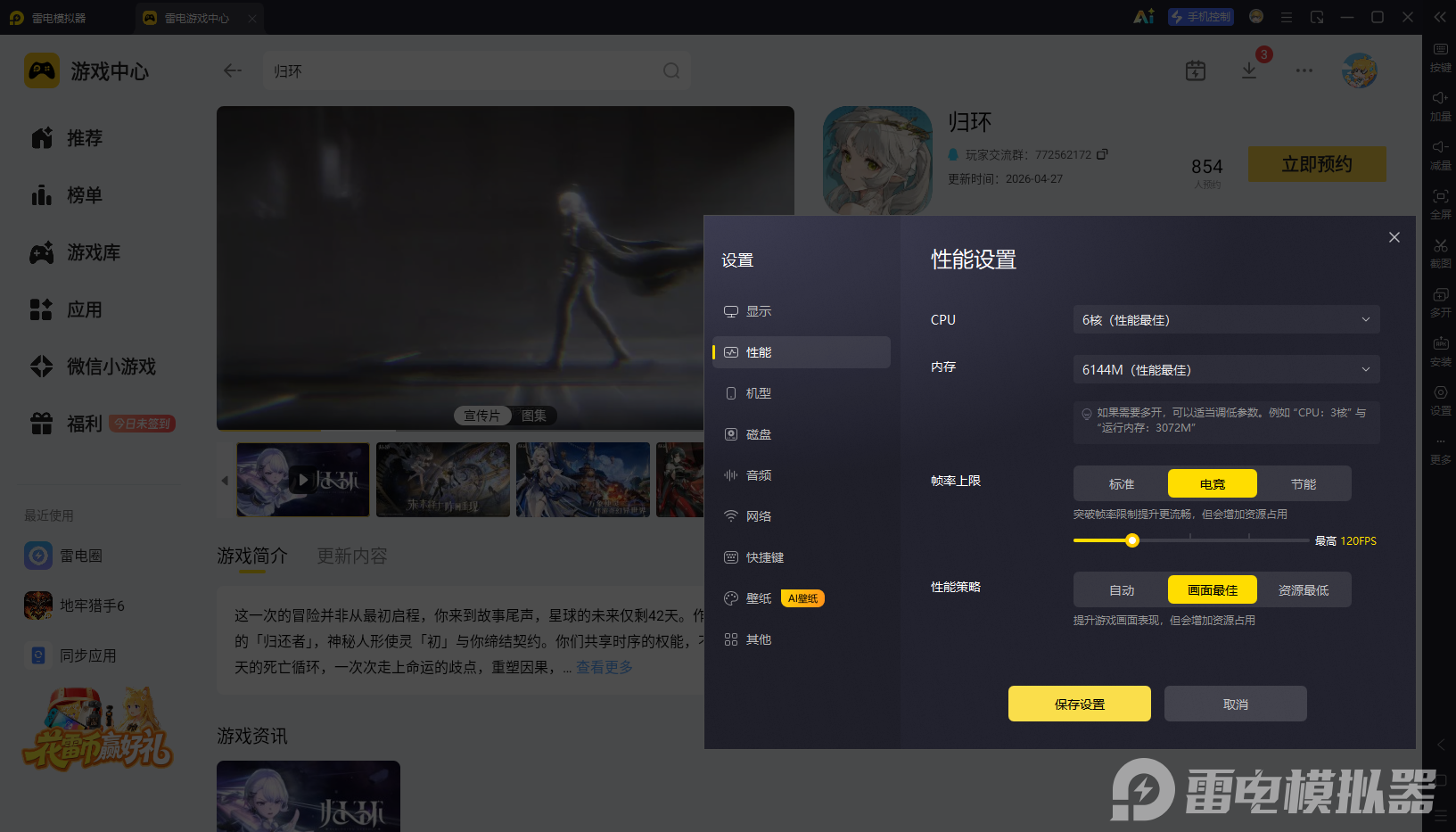Open the user avatar profile
This screenshot has width=1456, height=832.
pyautogui.click(x=1360, y=70)
